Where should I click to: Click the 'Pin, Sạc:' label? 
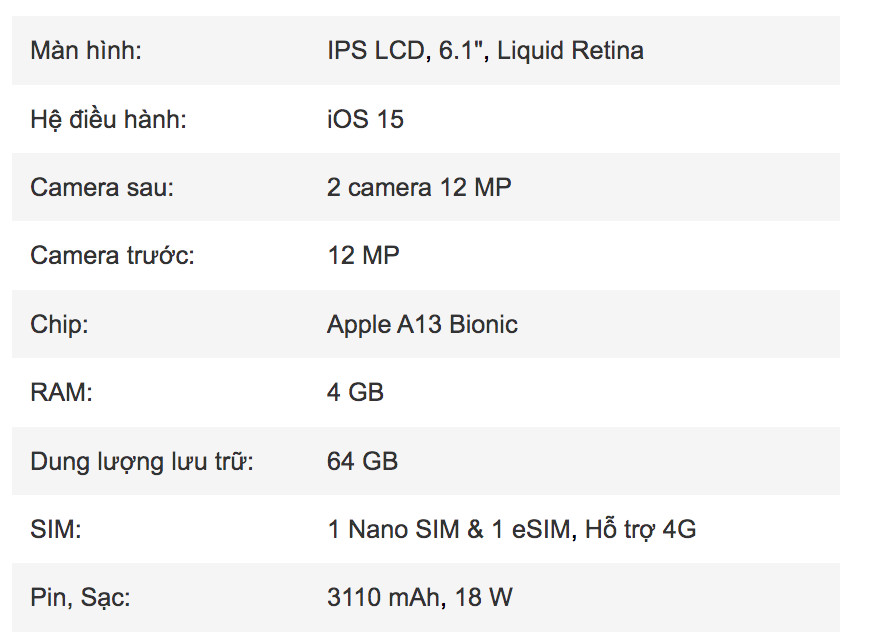(x=80, y=598)
